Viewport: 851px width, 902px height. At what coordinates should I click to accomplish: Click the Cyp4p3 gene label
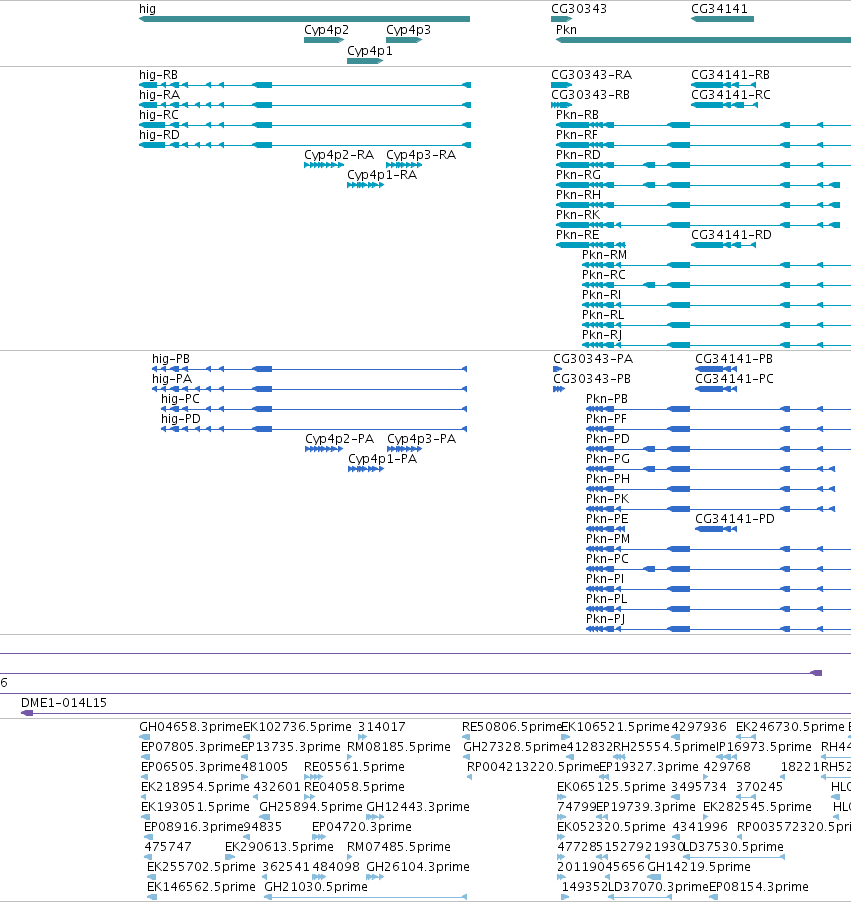coord(409,30)
